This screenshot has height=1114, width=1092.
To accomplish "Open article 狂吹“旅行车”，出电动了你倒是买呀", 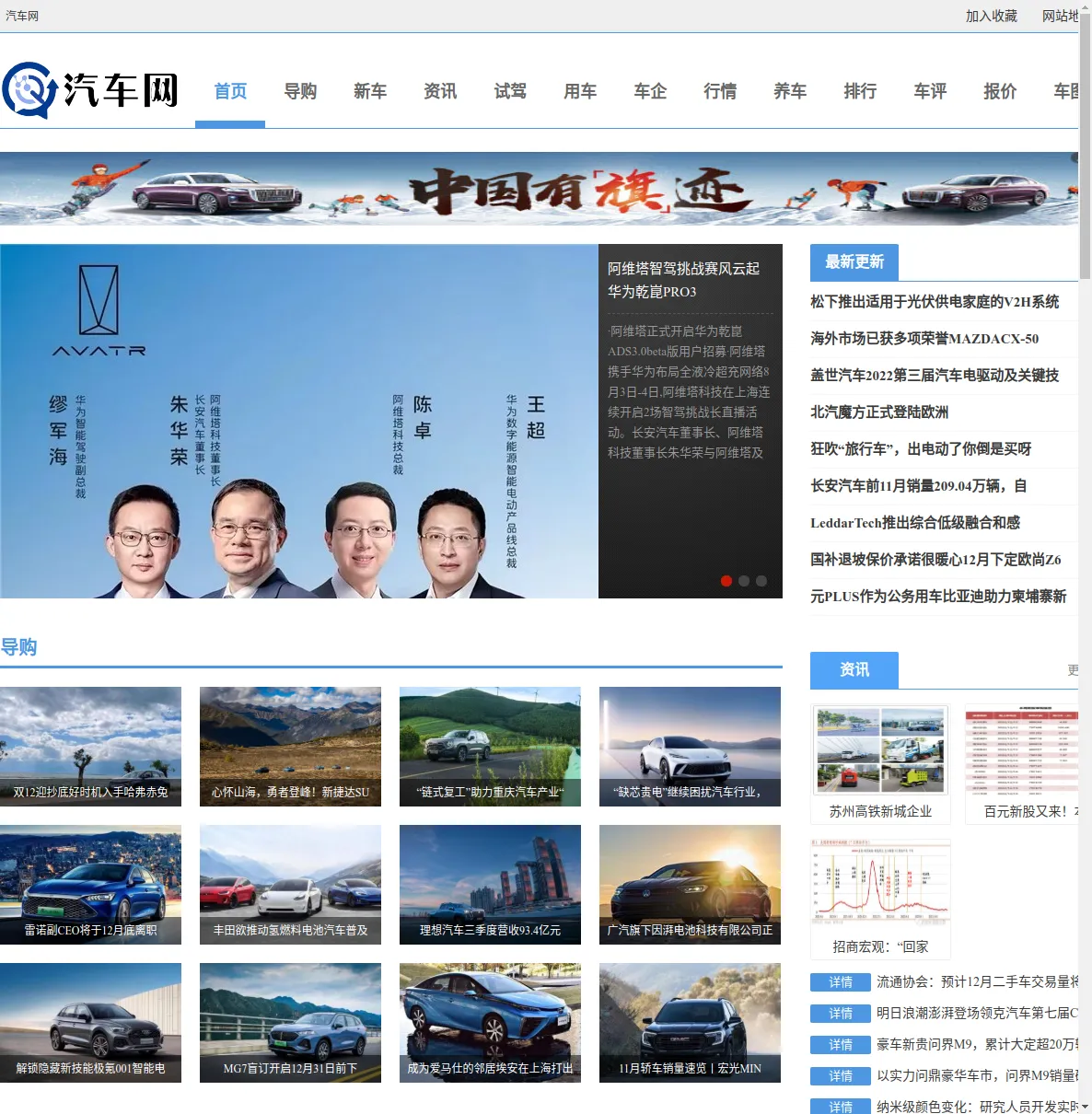I will pos(921,449).
